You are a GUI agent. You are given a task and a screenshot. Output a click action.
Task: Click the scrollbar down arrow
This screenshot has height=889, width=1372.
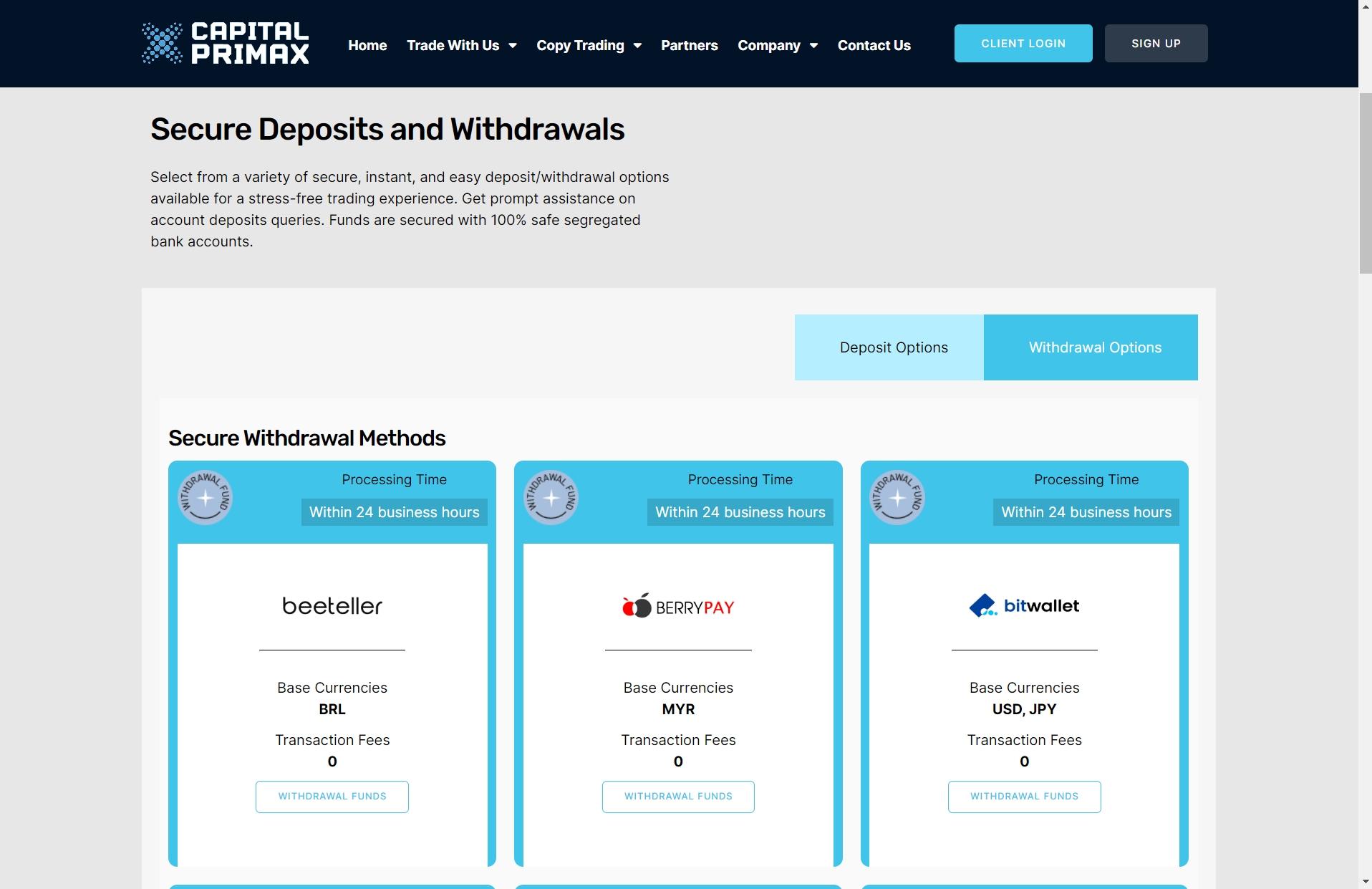click(x=1365, y=882)
